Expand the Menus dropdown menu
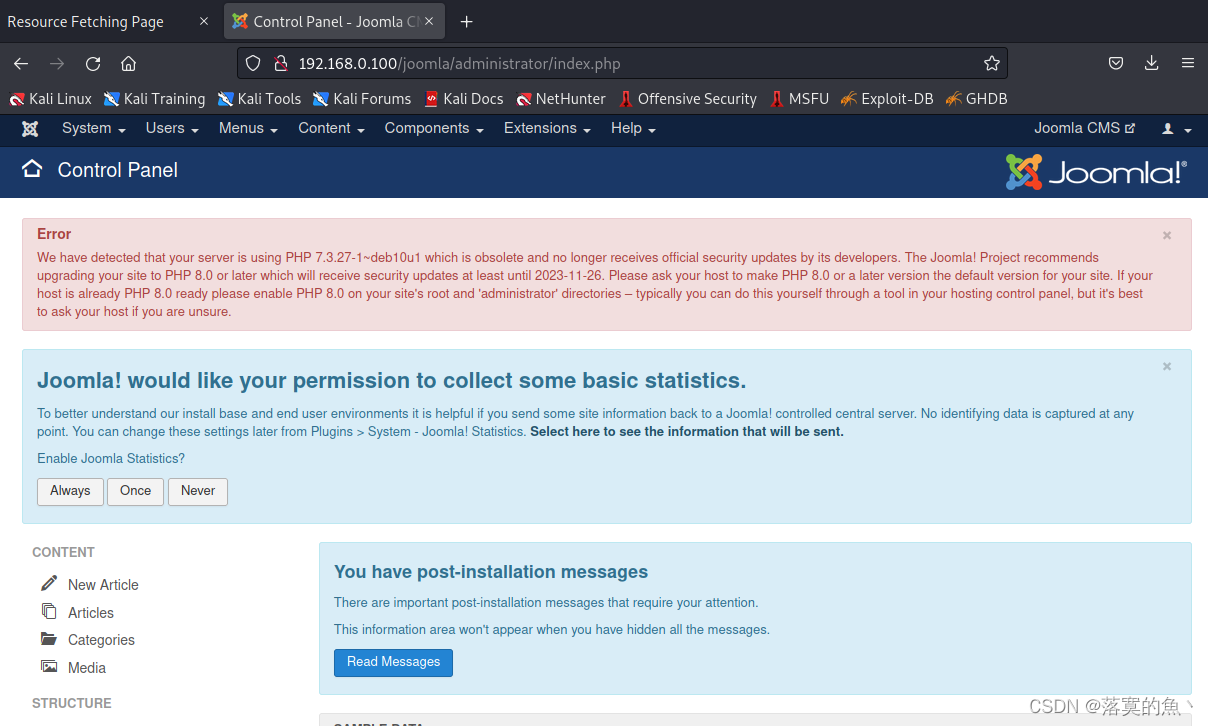1208x726 pixels. coord(248,128)
